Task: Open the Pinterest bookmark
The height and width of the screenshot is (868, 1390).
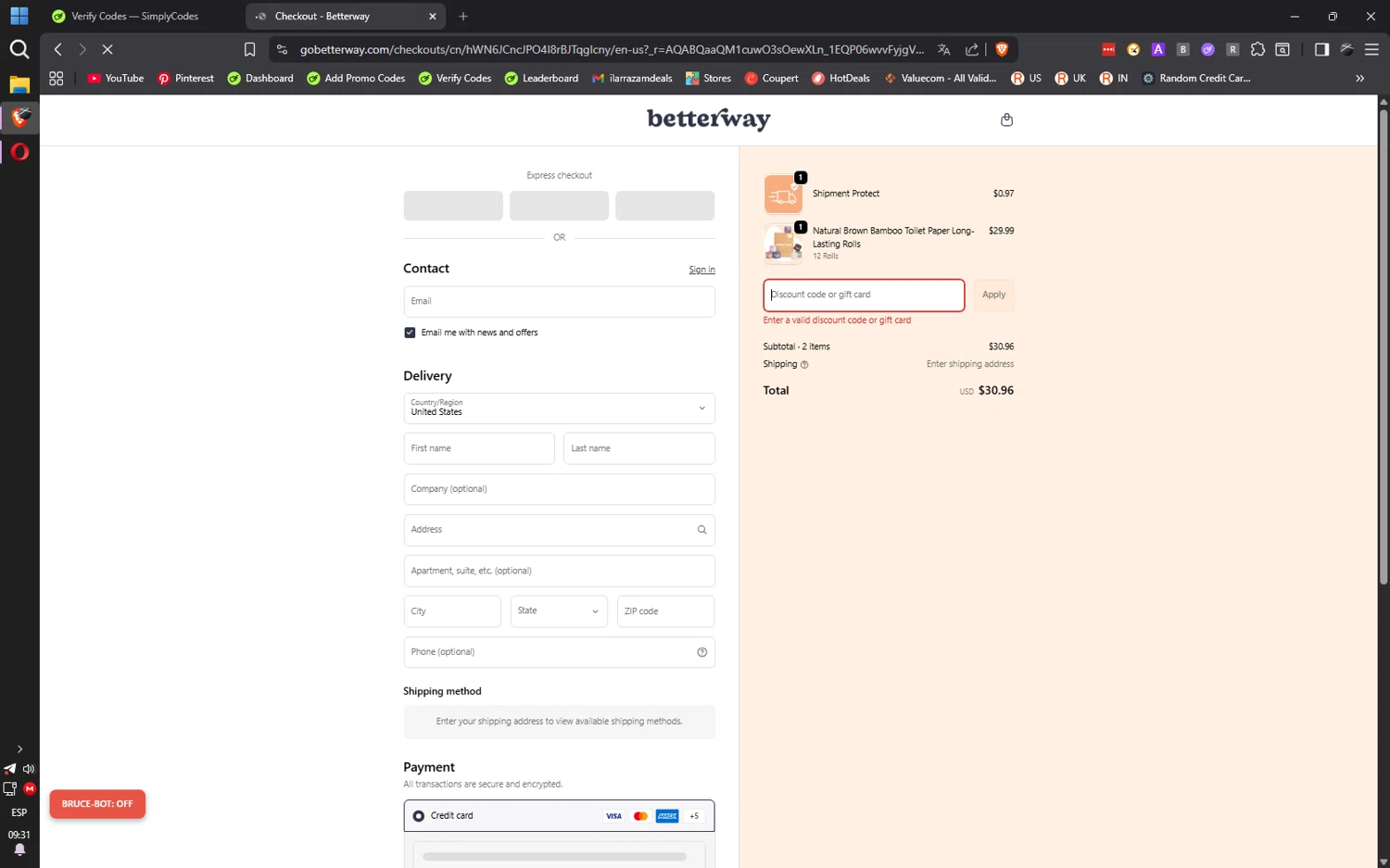Action: (185, 79)
